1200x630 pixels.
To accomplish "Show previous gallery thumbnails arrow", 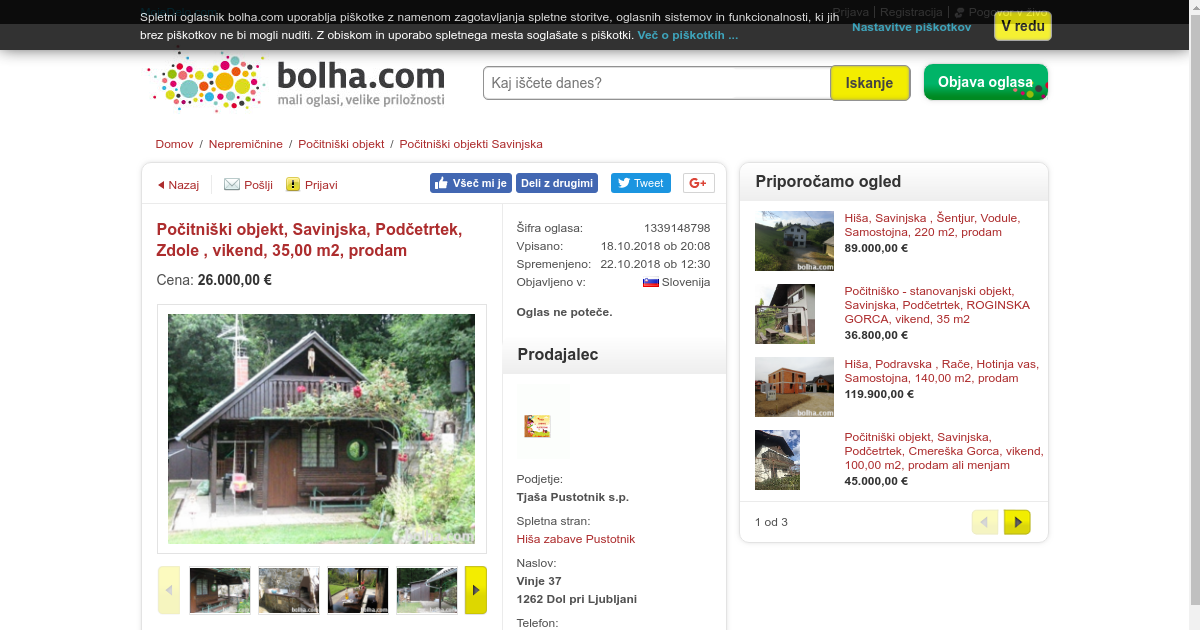I will pos(169,590).
